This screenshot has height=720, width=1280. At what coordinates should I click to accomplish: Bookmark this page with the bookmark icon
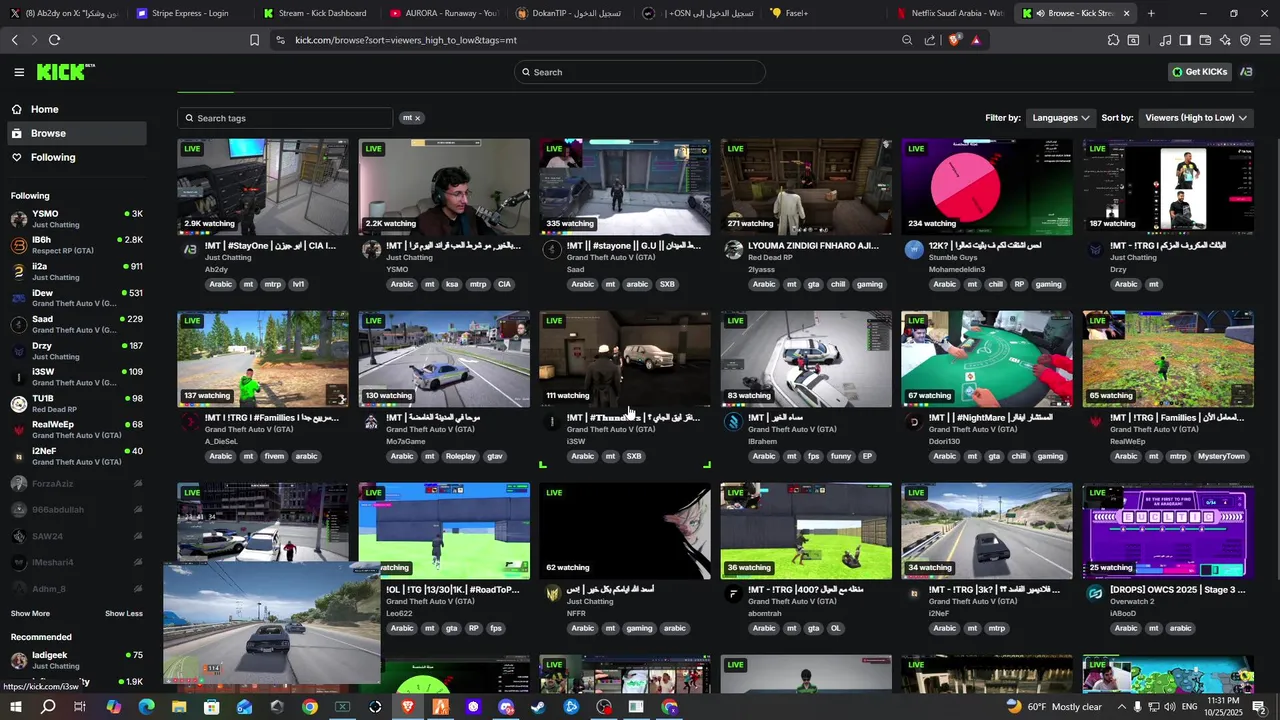point(254,40)
